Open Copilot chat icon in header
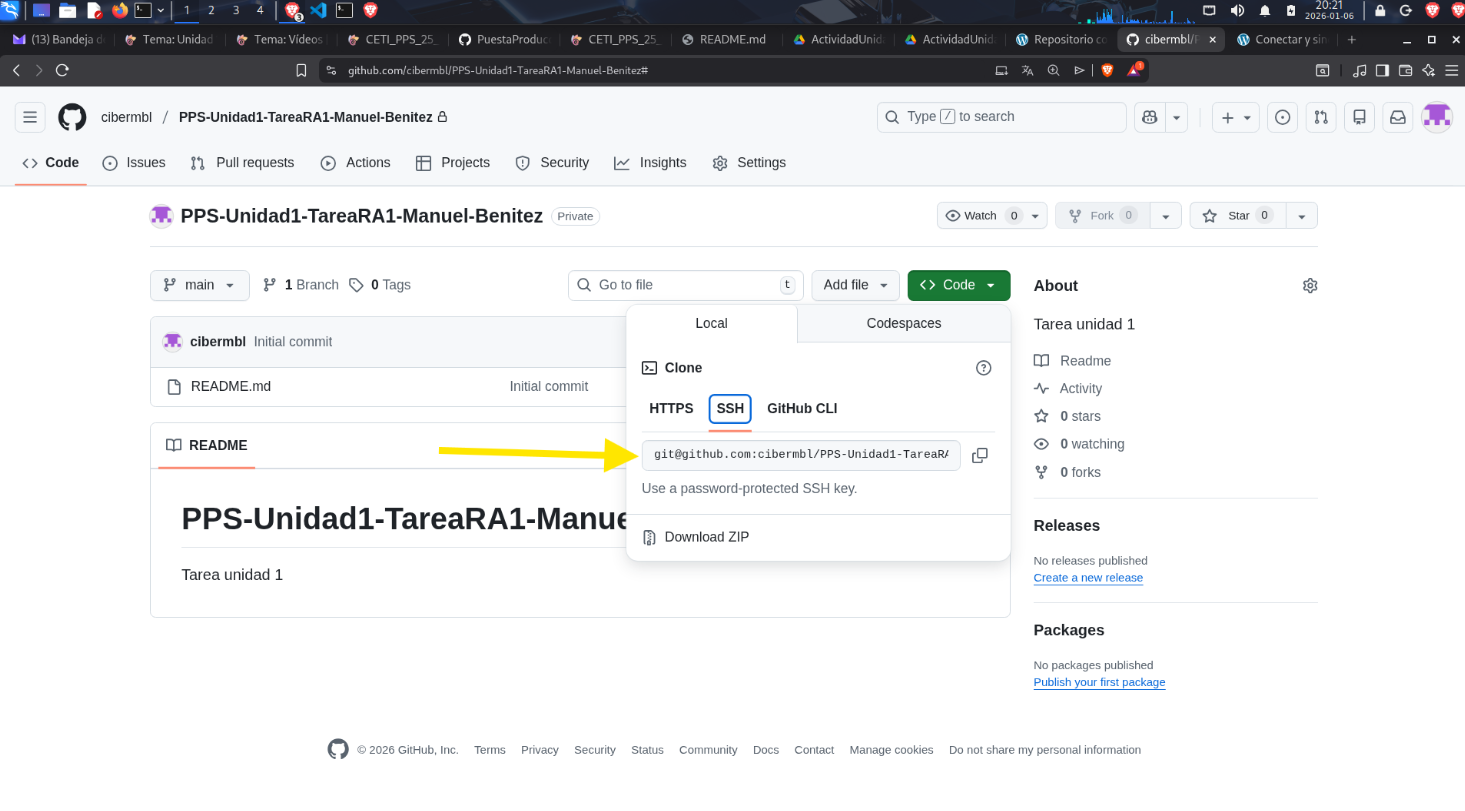This screenshot has height=811, width=1465. (x=1149, y=117)
